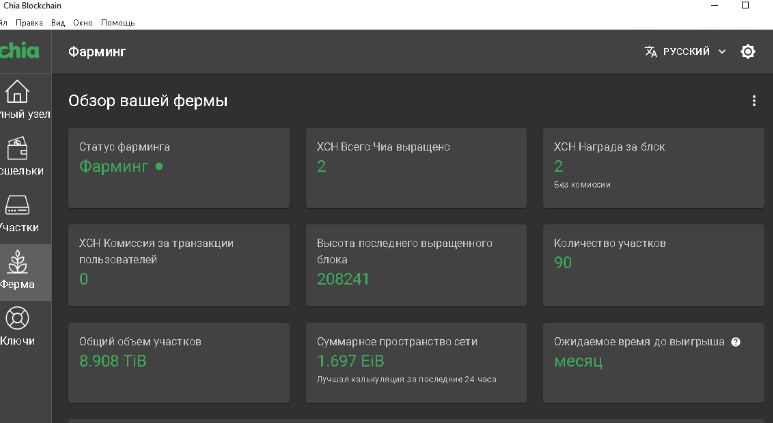Minimize the Chia Blockchain window

tap(715, 5)
